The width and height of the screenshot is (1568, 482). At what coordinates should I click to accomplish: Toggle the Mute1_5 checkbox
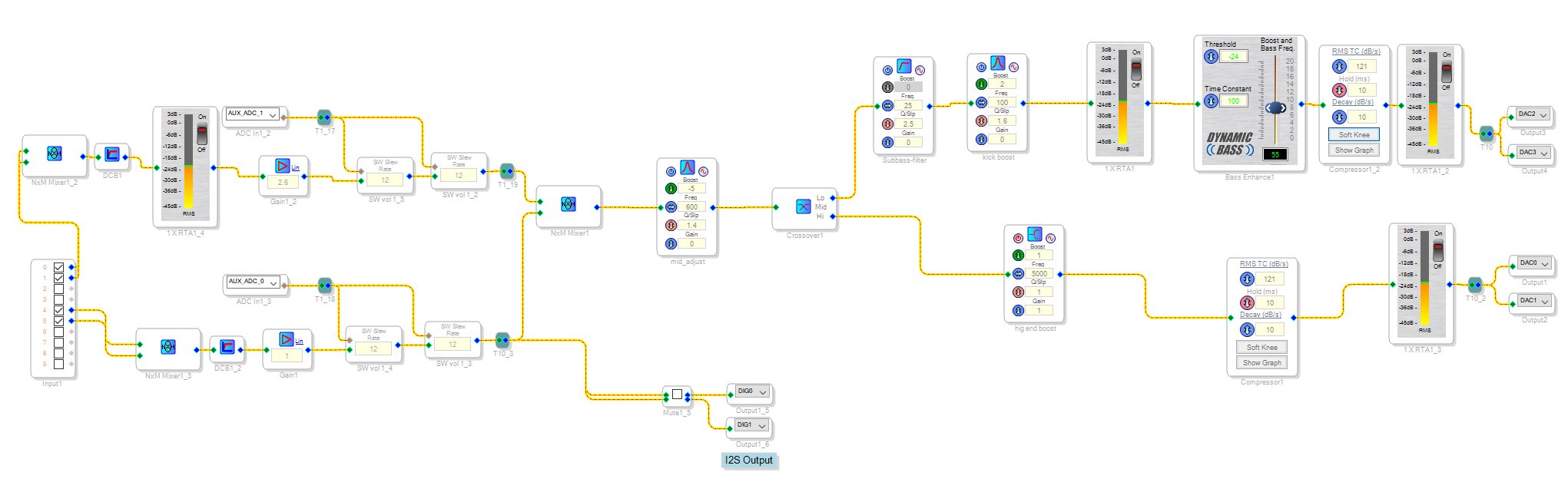pyautogui.click(x=677, y=395)
